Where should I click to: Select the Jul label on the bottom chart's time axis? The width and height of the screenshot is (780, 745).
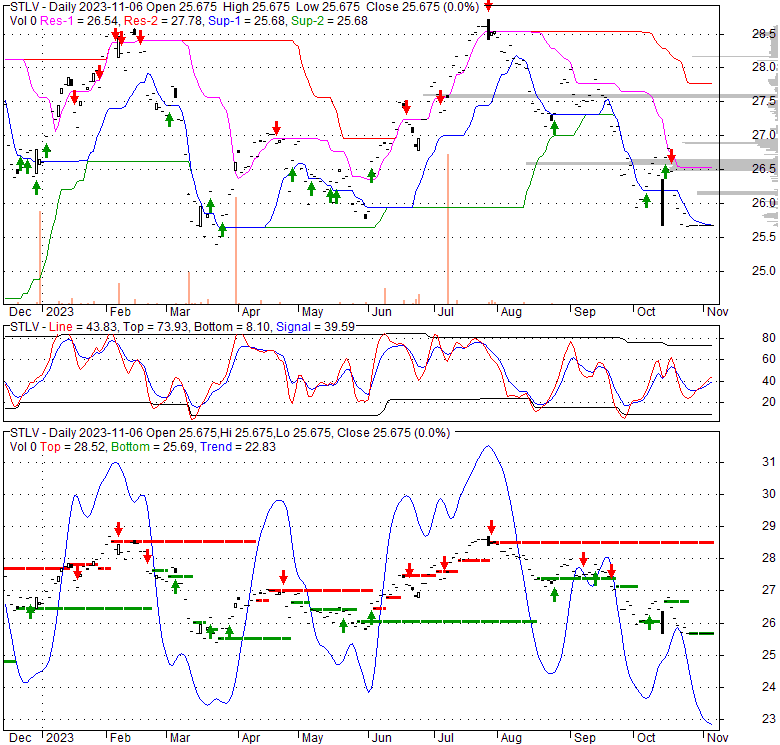pyautogui.click(x=446, y=738)
